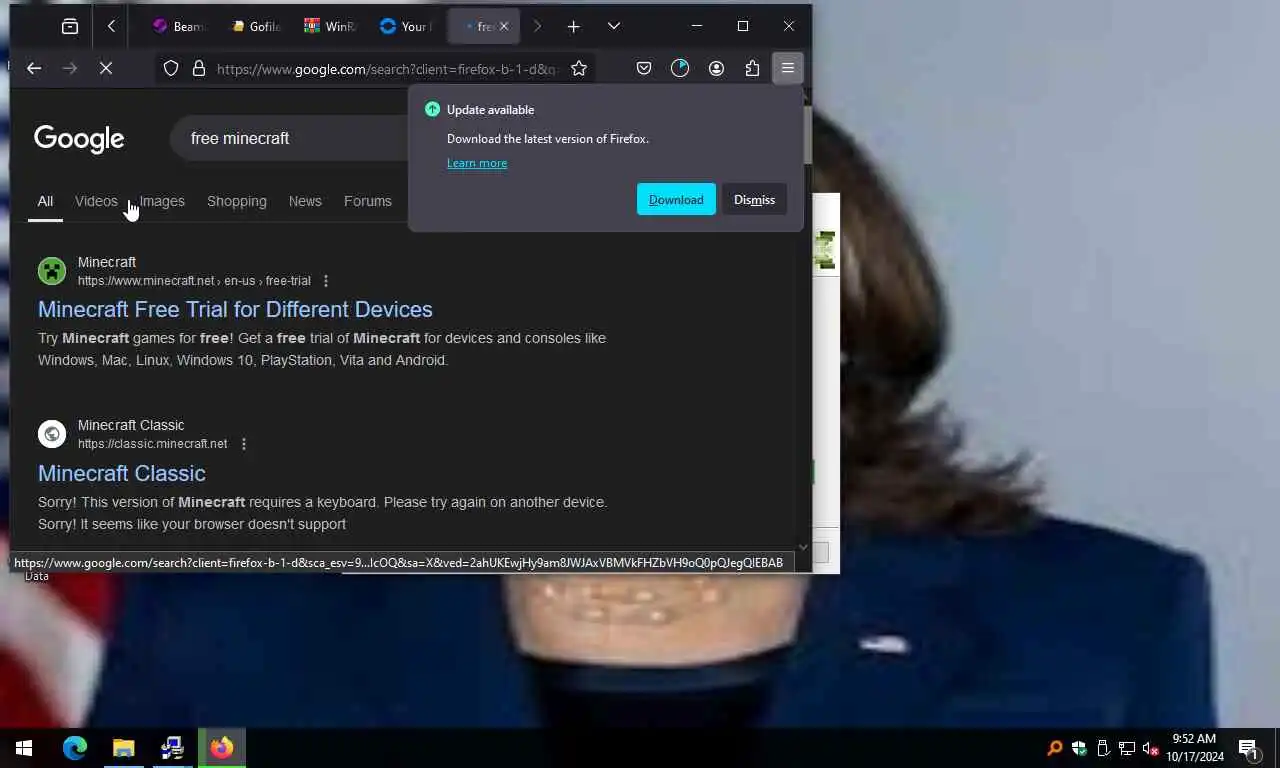Download the latest Firefox update
Image resolution: width=1280 pixels, height=768 pixels.
676,199
